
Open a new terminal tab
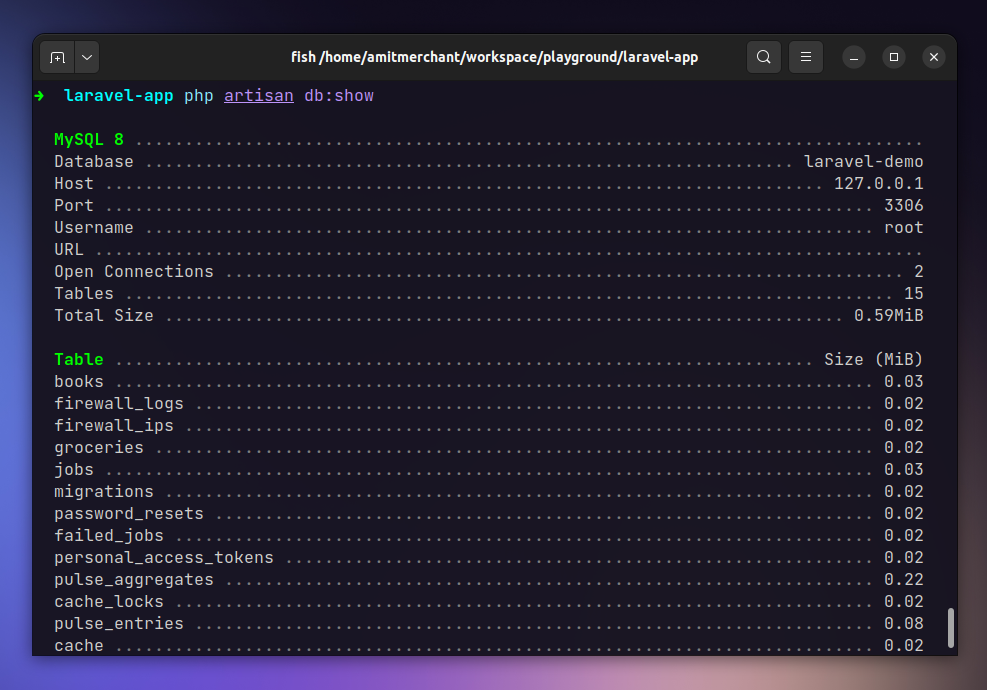coord(57,57)
